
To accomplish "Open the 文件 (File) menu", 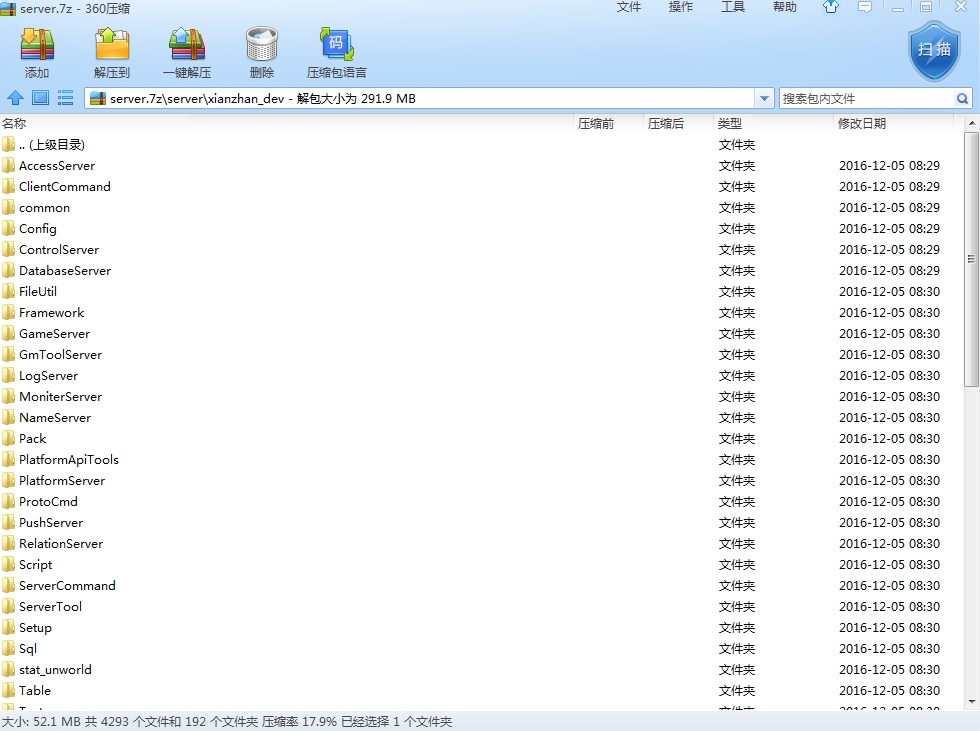I will (x=629, y=7).
